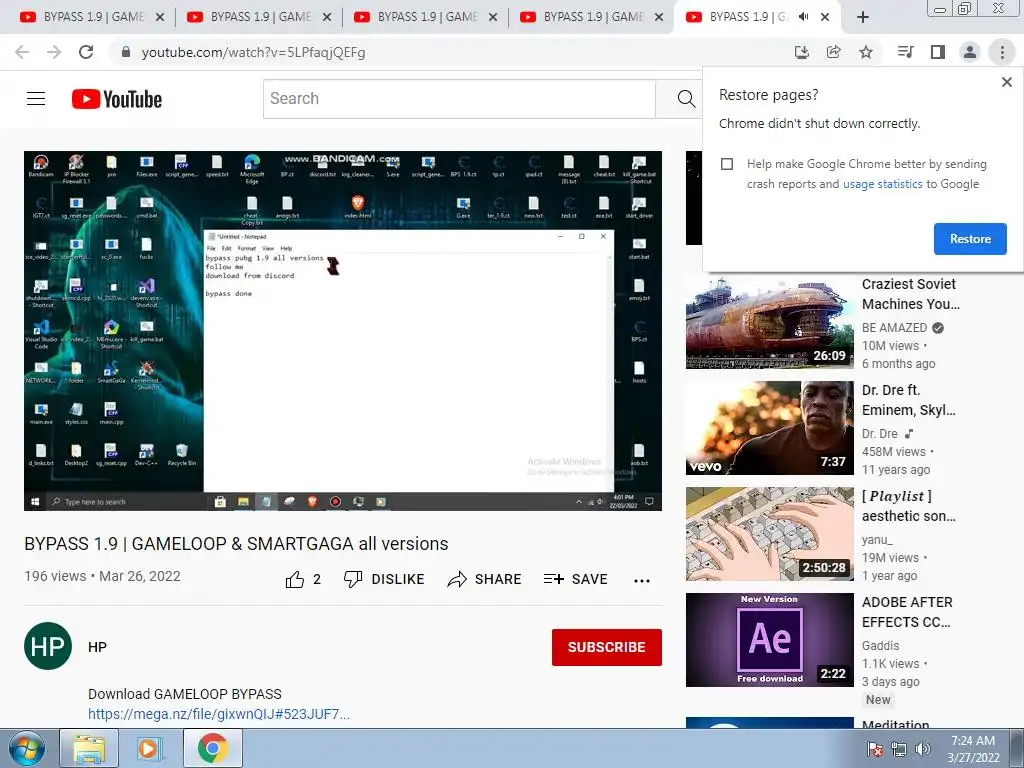Open the Dr. Dre ft. Eminem video thumbnail

[769, 428]
